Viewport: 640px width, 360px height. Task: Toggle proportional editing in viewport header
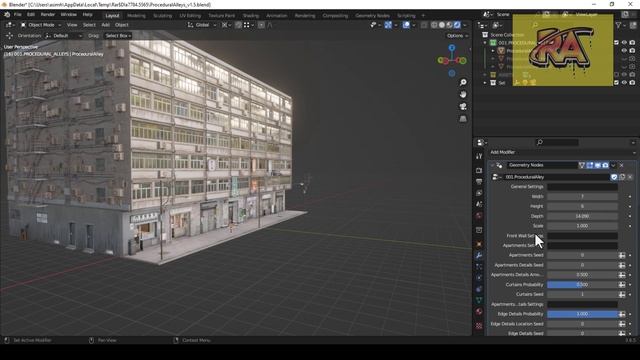click(262, 25)
